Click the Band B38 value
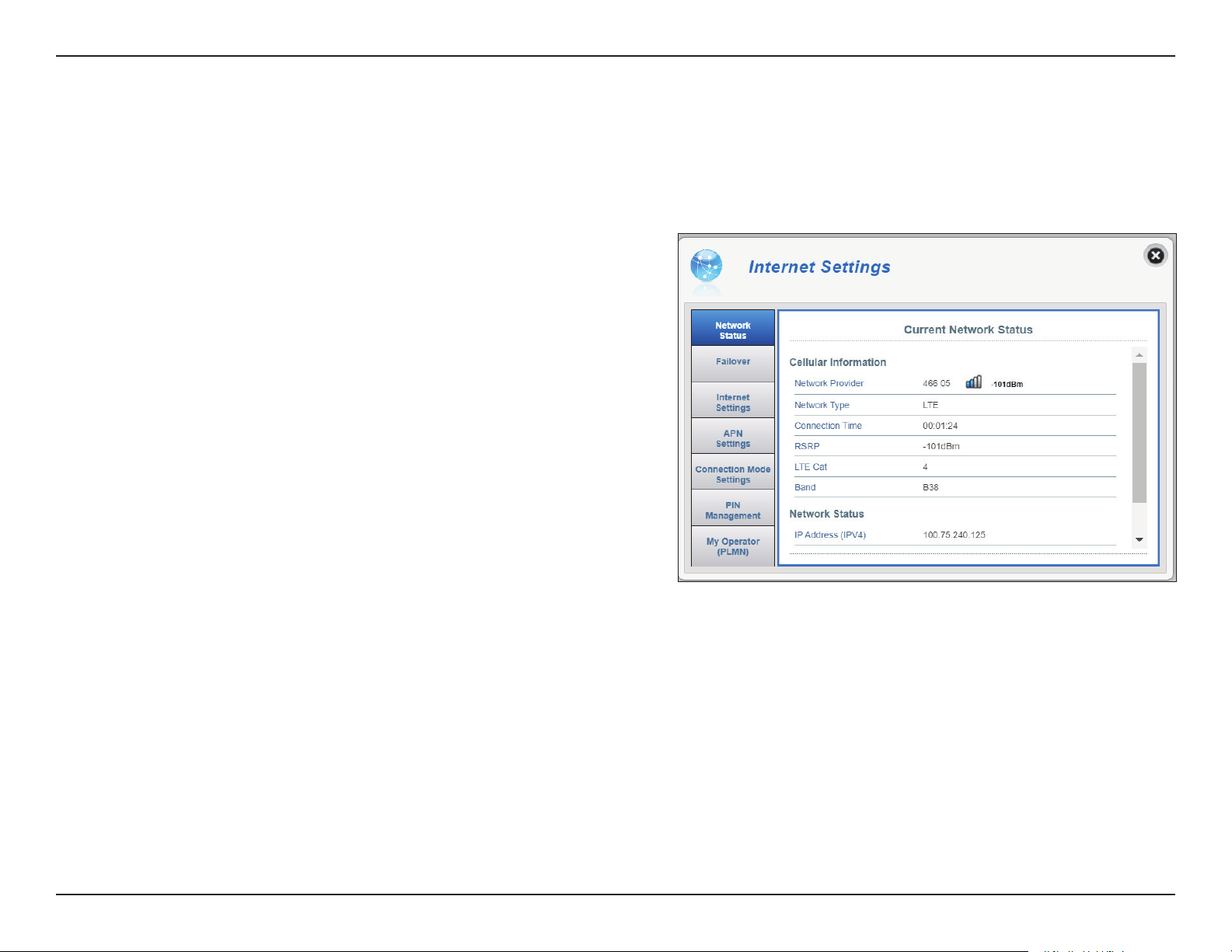This screenshot has height=952, width=1232. click(930, 487)
